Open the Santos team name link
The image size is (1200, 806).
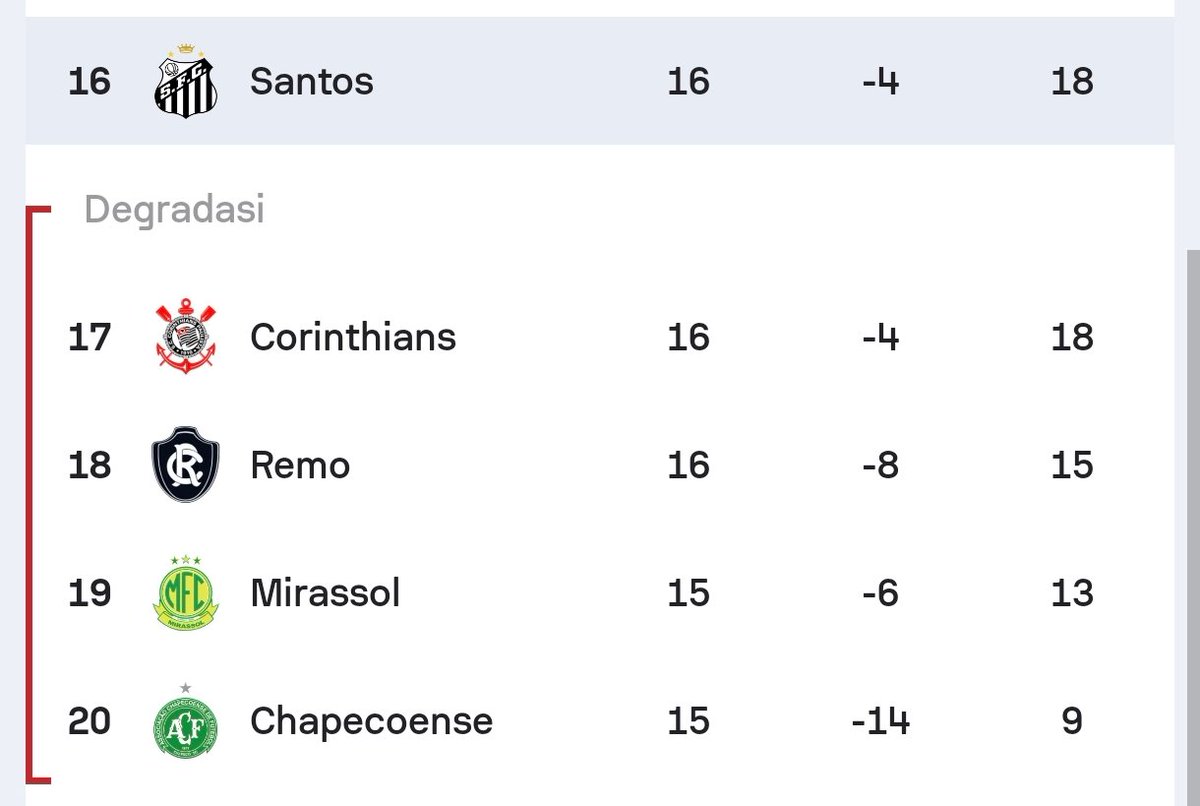coord(311,81)
